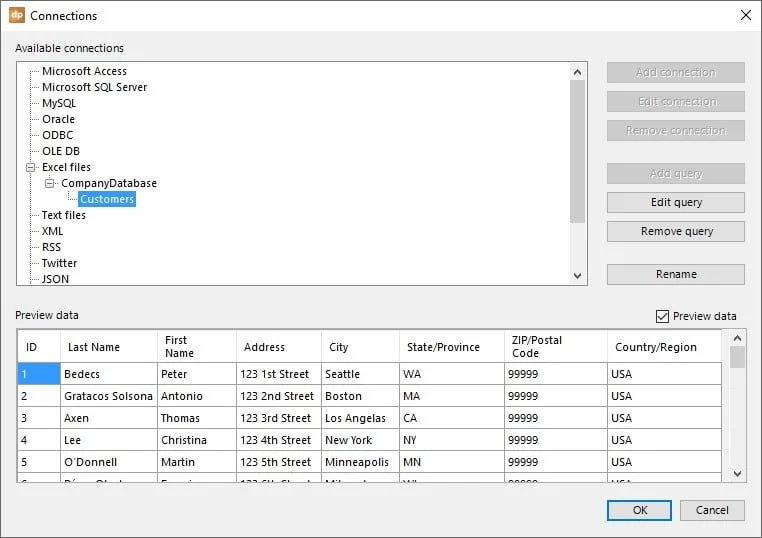Screen dimensions: 762x538
Task: Click the disabled Remove connection button
Action: coord(675,131)
